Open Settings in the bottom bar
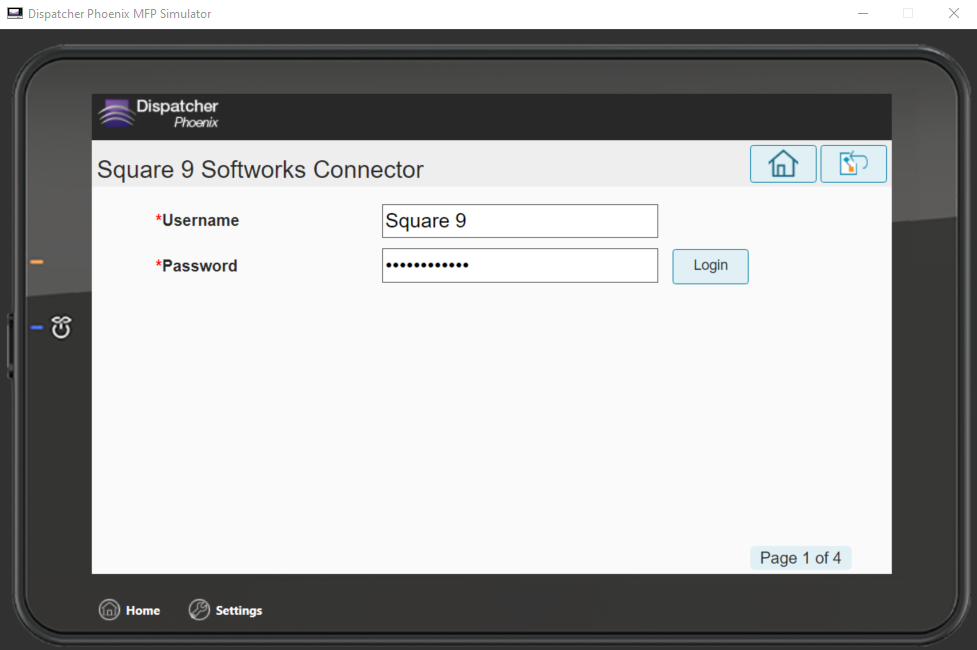Screen dimensions: 977x650 point(226,609)
